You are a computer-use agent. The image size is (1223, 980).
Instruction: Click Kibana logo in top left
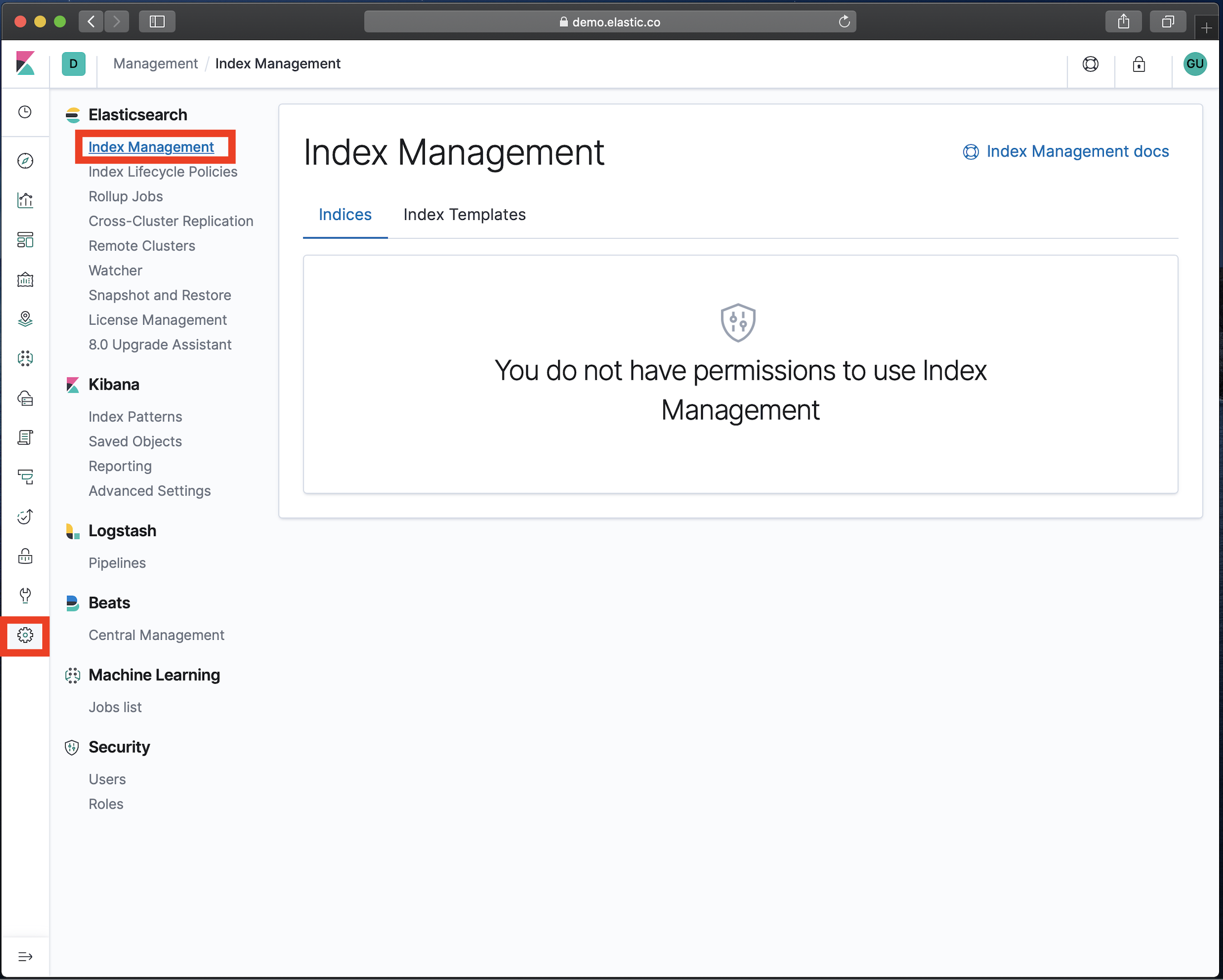coord(25,63)
